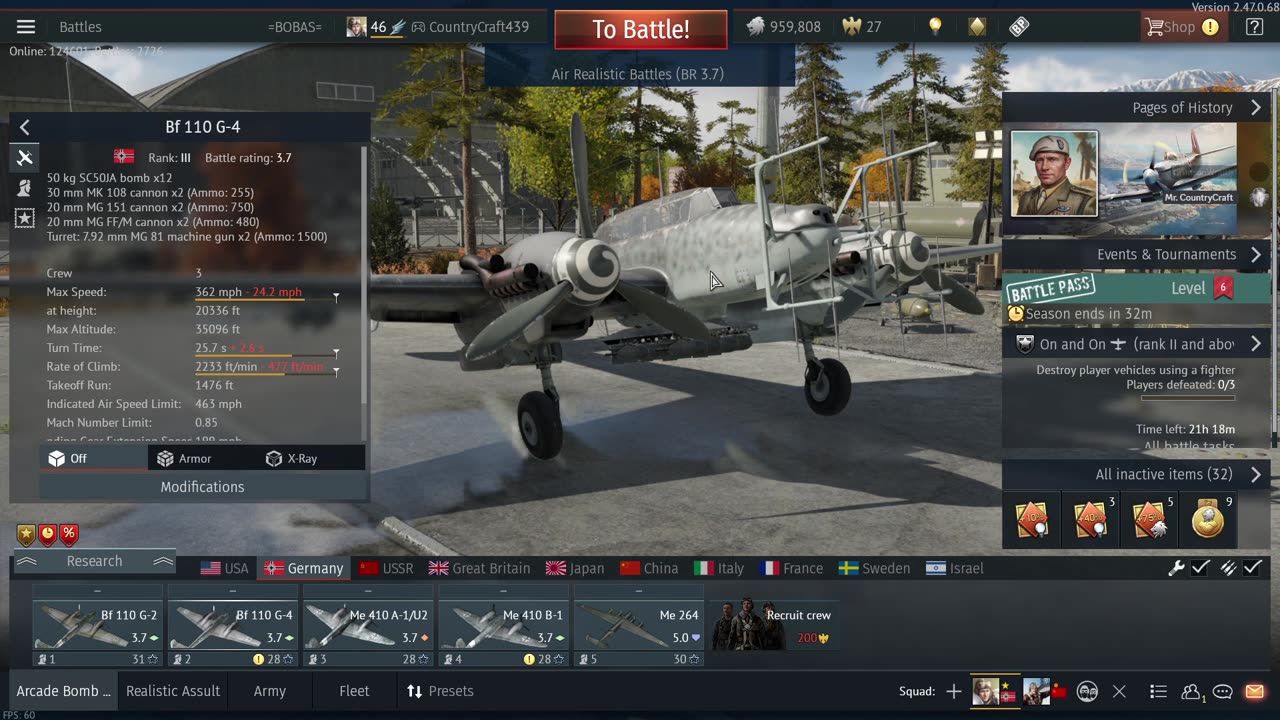
Task: Expand the On and On battle task
Action: point(1137,344)
